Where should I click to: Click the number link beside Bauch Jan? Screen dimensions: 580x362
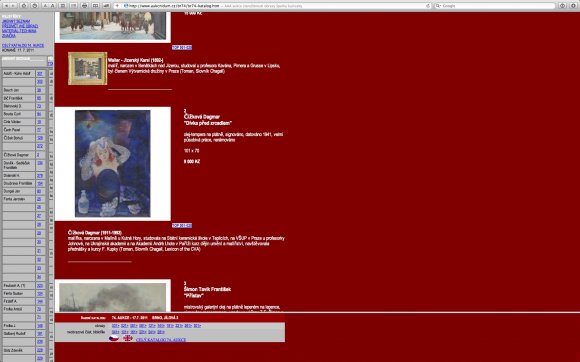click(39, 90)
